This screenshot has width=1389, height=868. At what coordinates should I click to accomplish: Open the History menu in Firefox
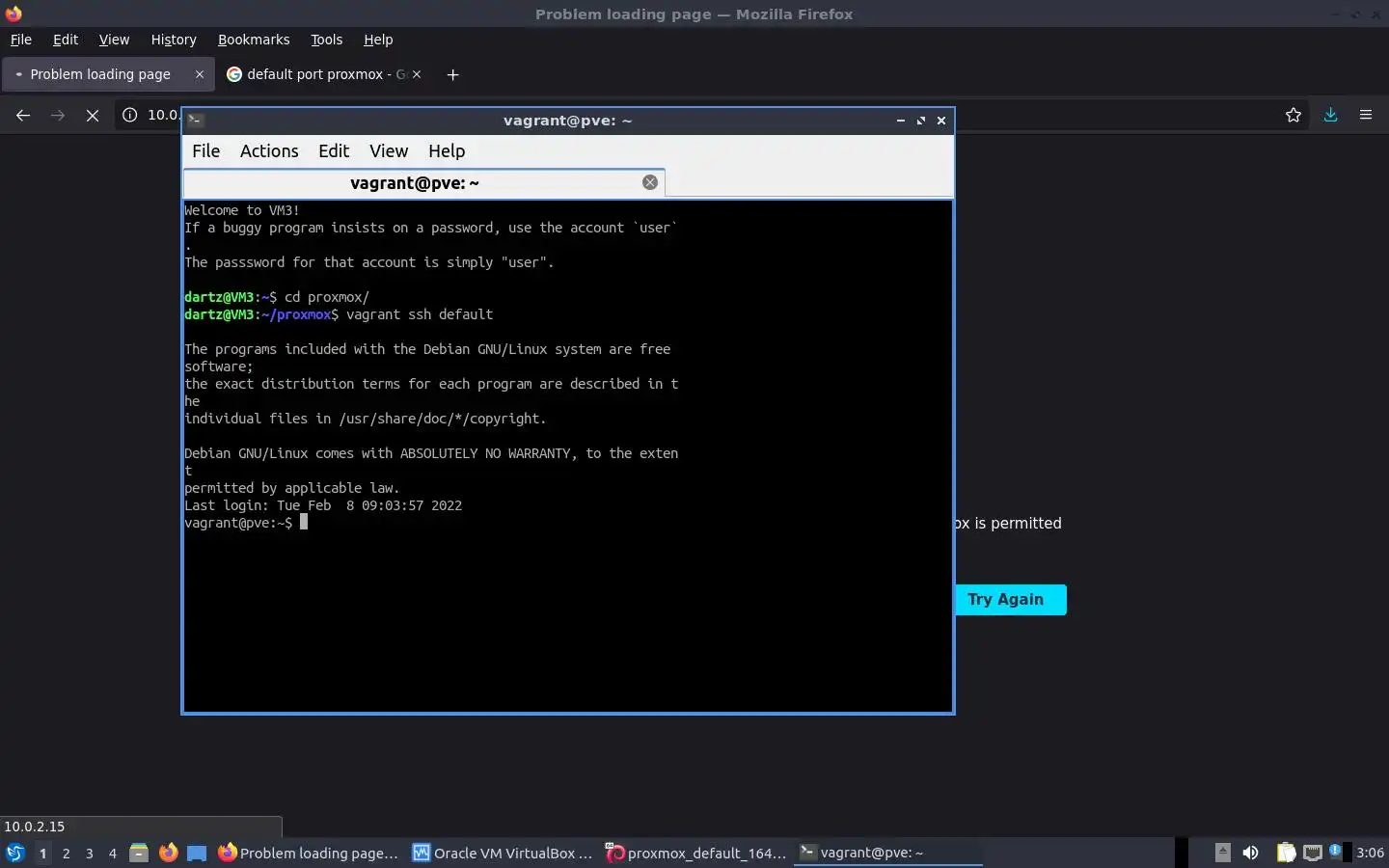pyautogui.click(x=174, y=40)
